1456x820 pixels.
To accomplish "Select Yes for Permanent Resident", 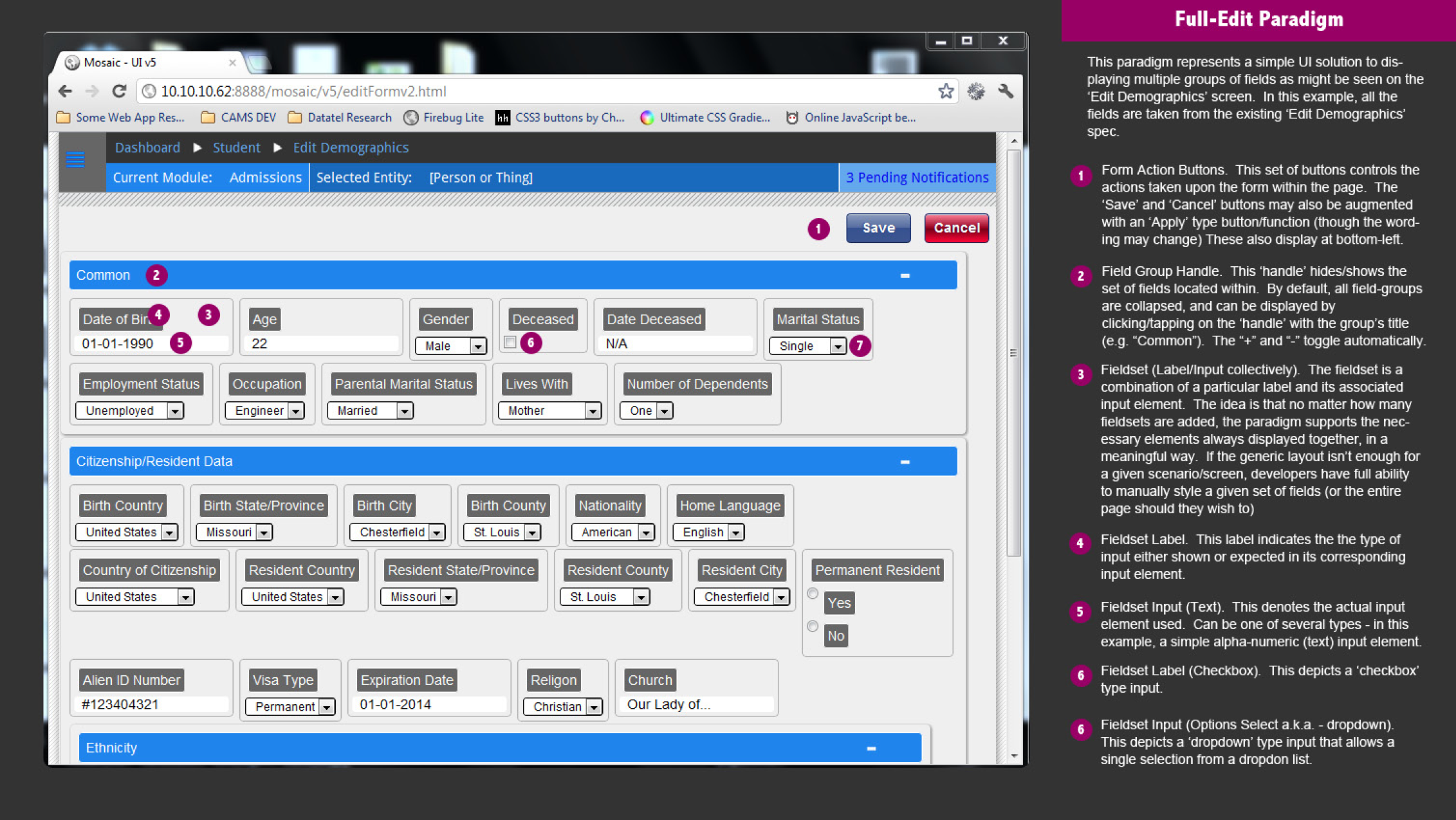I will (x=813, y=594).
